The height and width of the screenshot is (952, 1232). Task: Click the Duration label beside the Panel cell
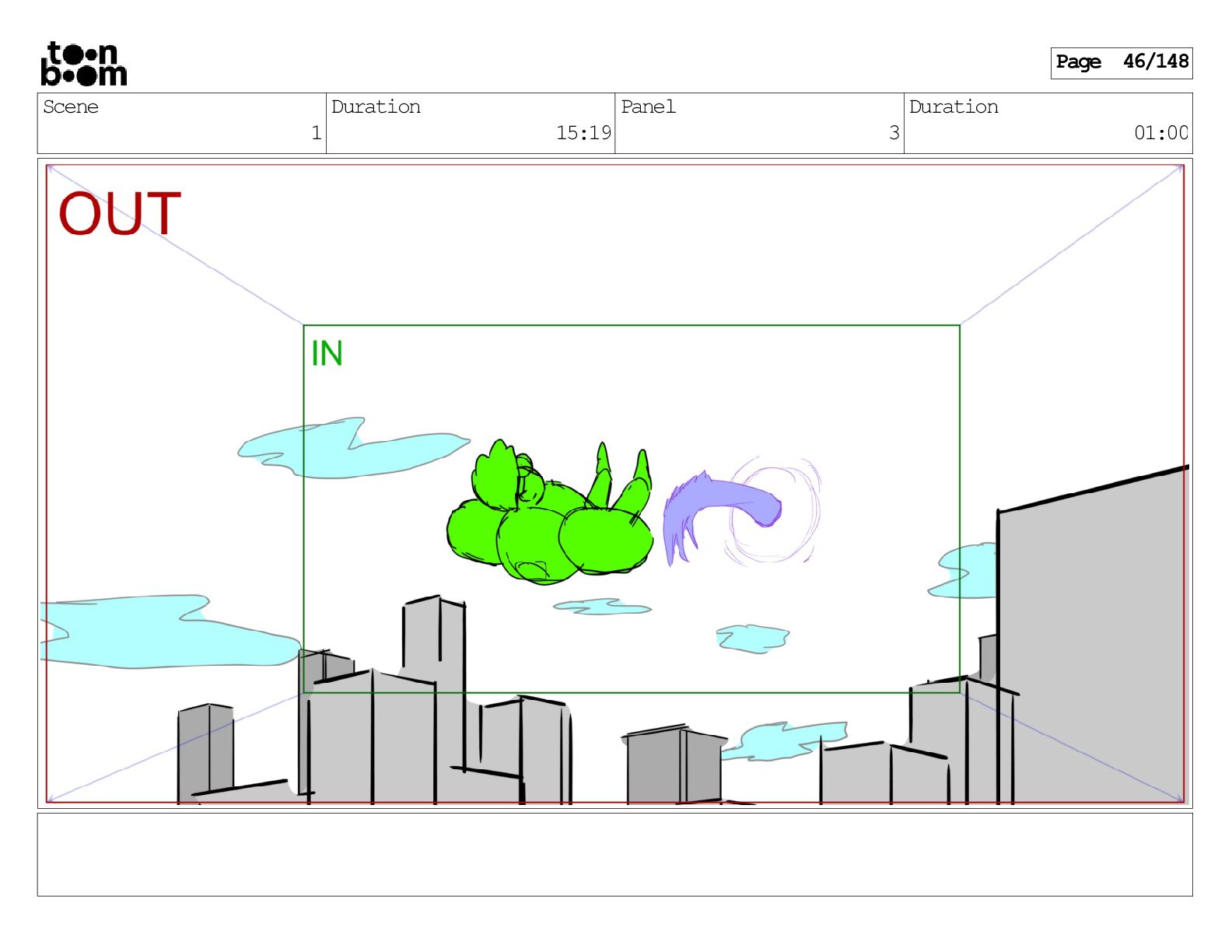coord(954,107)
